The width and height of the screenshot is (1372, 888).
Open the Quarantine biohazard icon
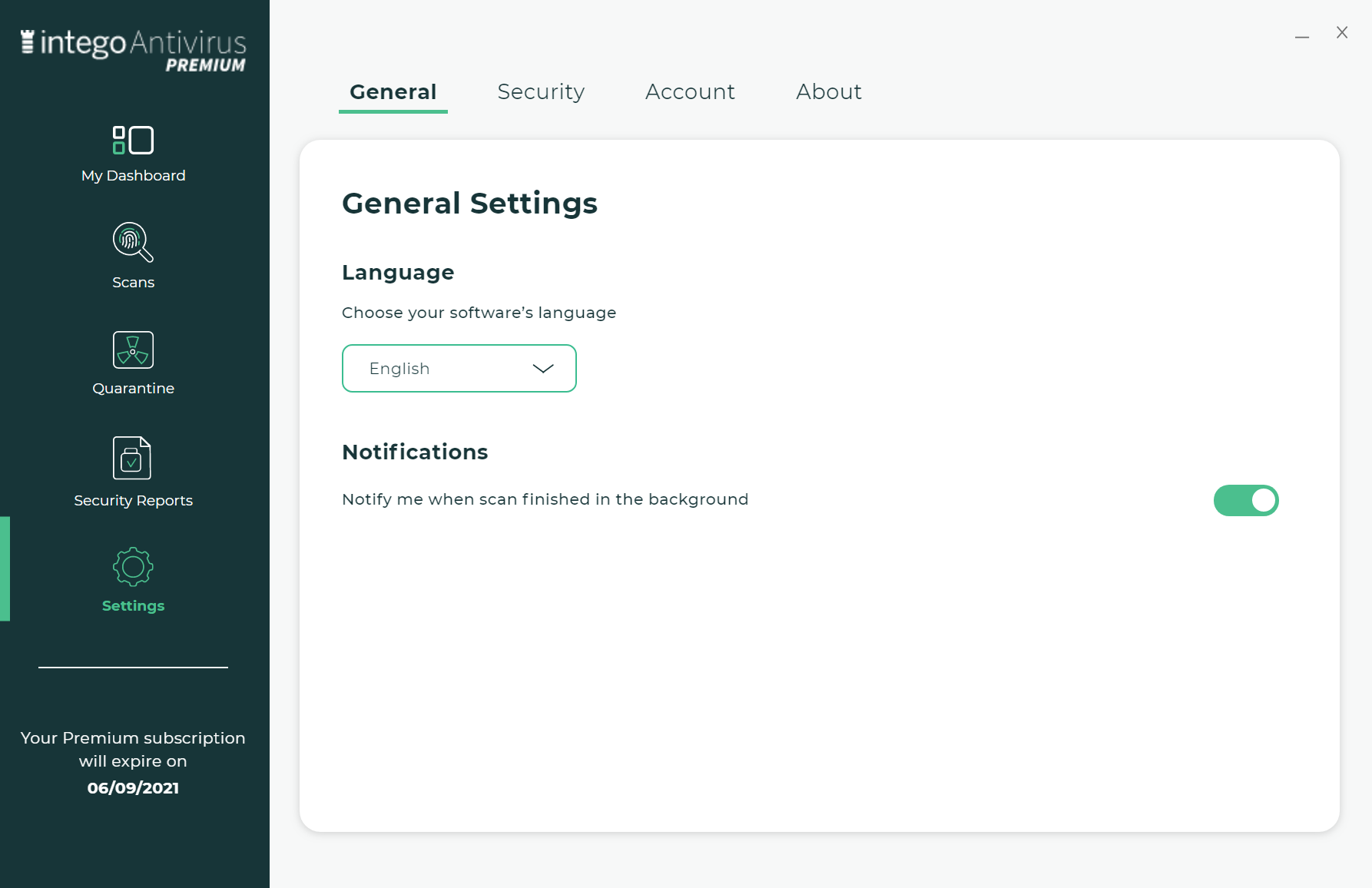click(x=133, y=350)
